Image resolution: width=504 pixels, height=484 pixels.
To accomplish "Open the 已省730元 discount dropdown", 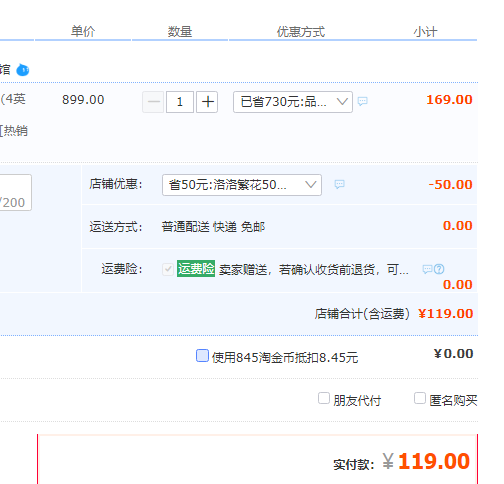I will pos(293,102).
